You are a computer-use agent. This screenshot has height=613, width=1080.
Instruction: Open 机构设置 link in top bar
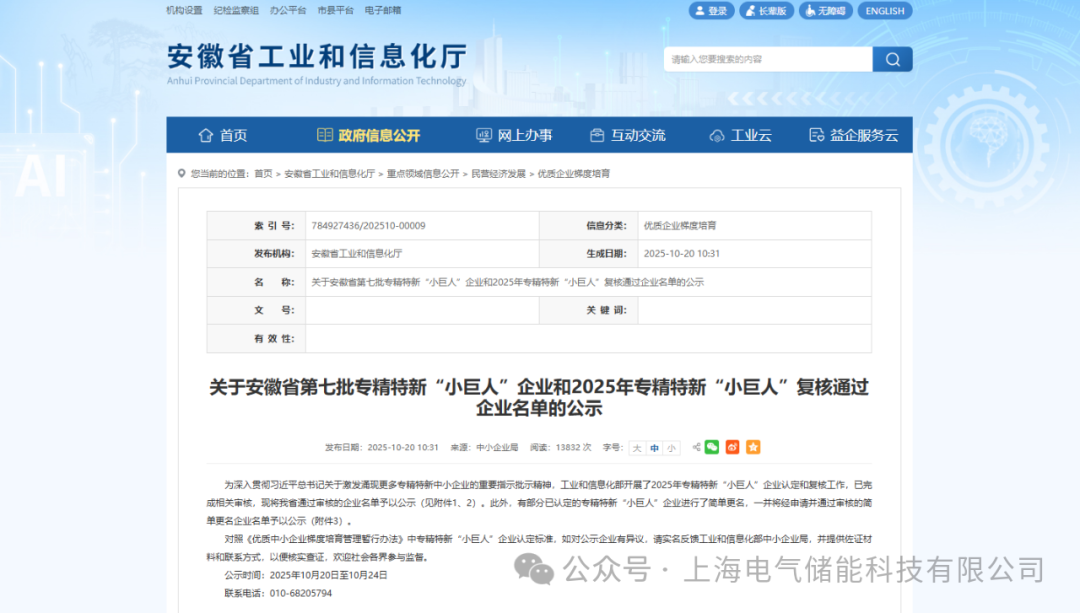(184, 10)
